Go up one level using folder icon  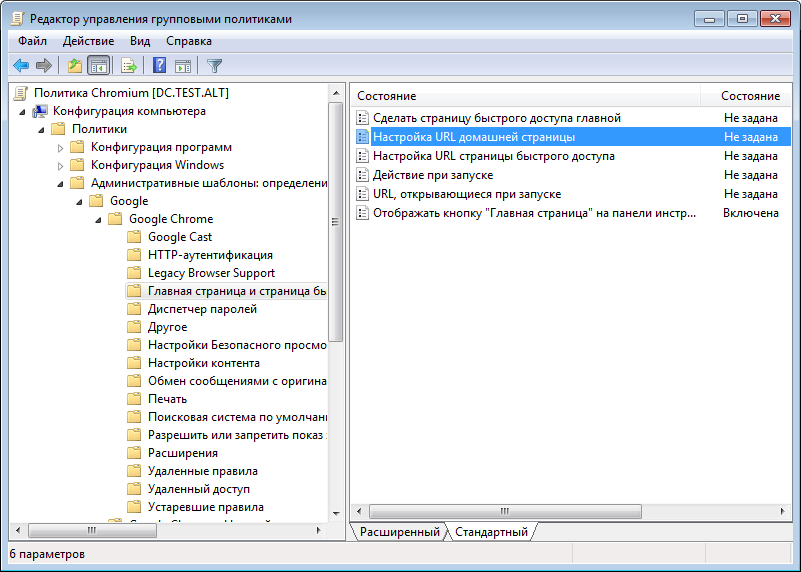(74, 66)
